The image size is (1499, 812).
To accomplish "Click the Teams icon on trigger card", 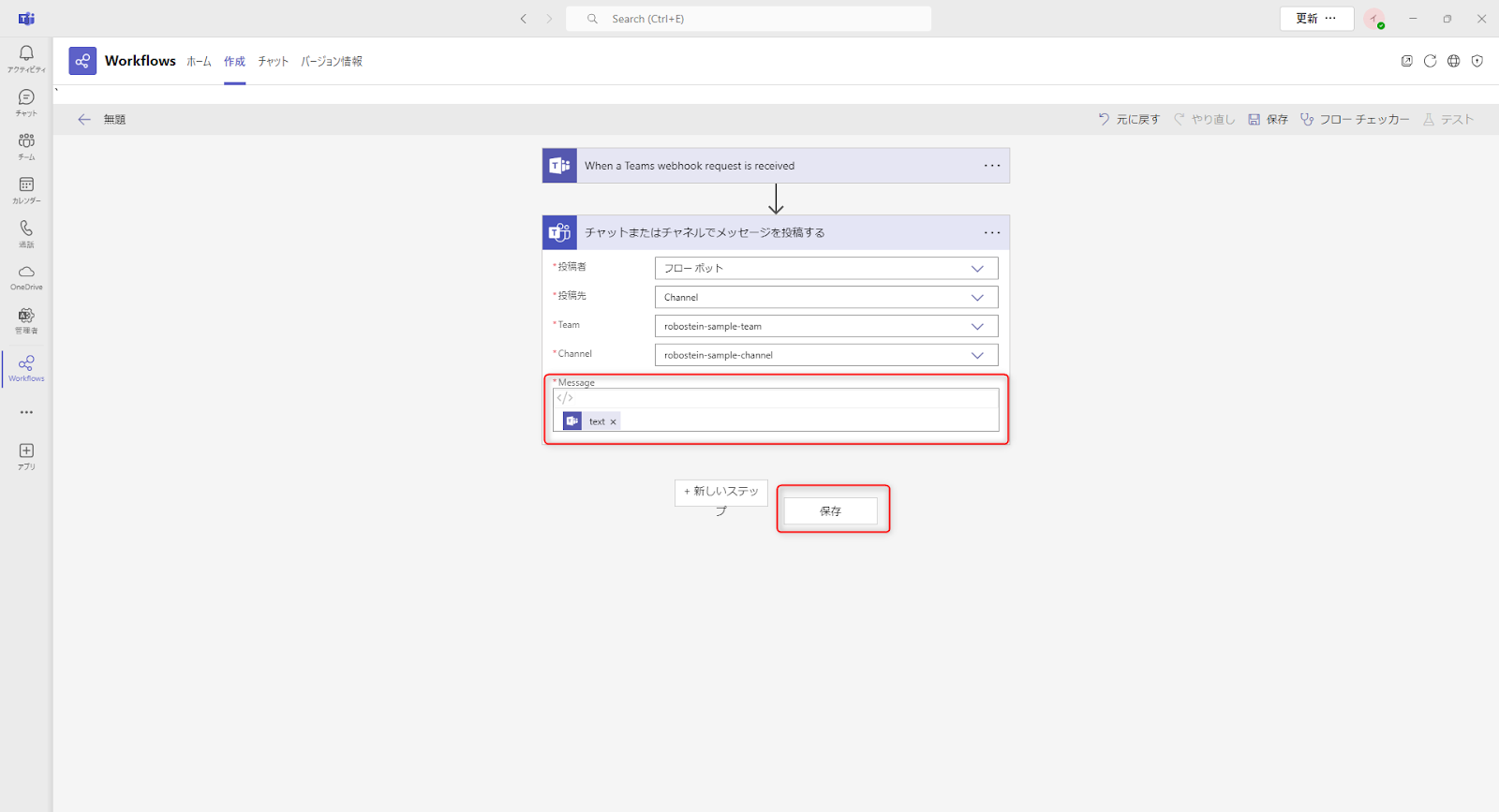I will tap(559, 166).
